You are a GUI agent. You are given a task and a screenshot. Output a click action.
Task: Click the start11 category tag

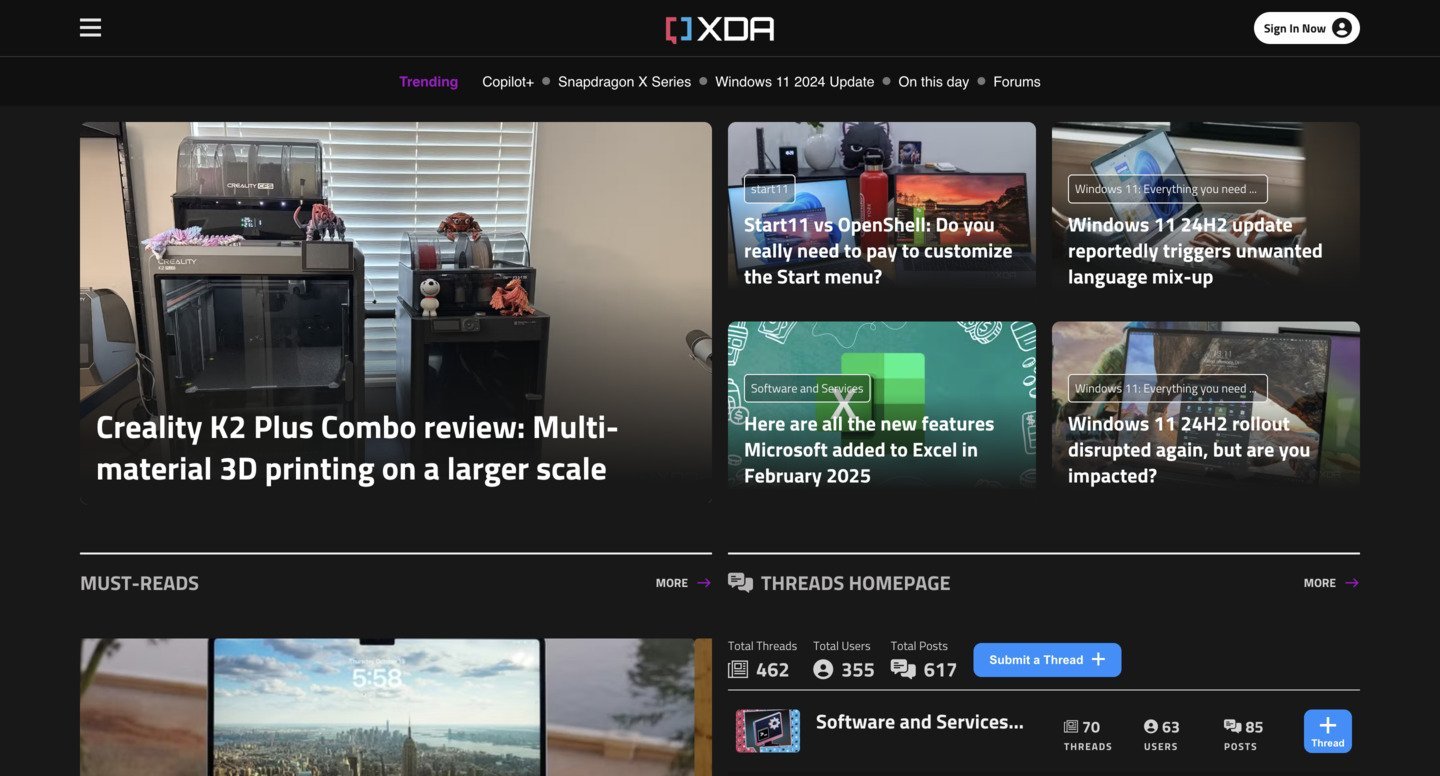769,189
